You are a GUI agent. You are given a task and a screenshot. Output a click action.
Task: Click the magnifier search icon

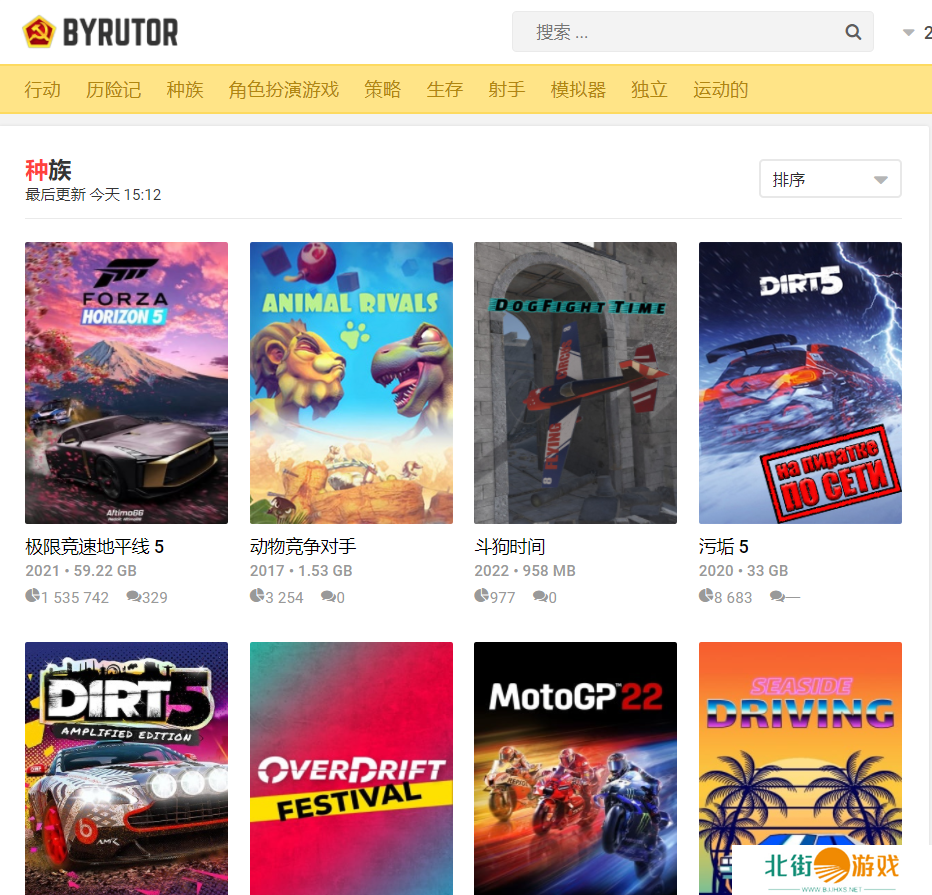pos(853,32)
